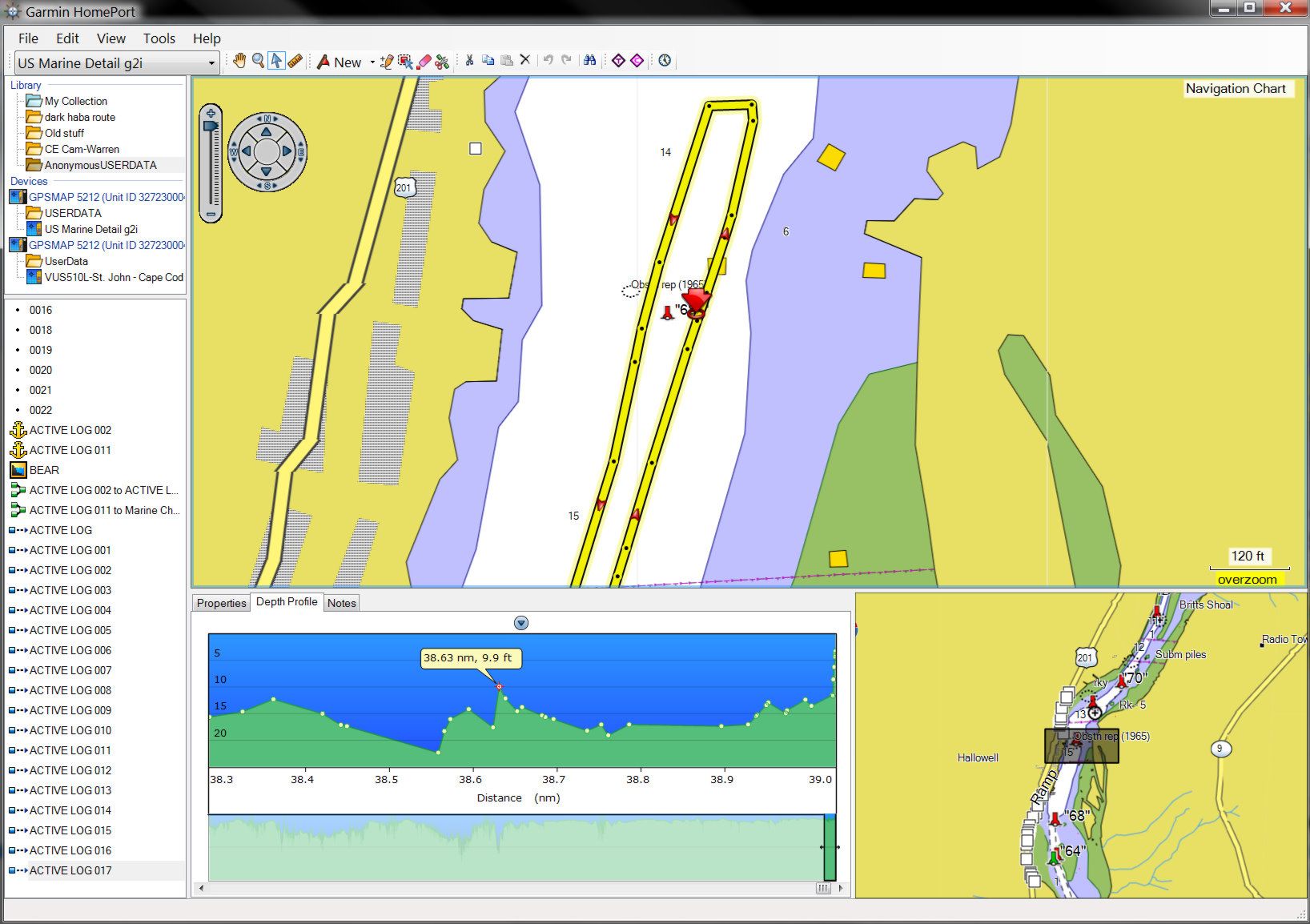Viewport: 1310px width, 924px height.
Task: Click the depth profile overview range handle
Action: click(x=830, y=847)
